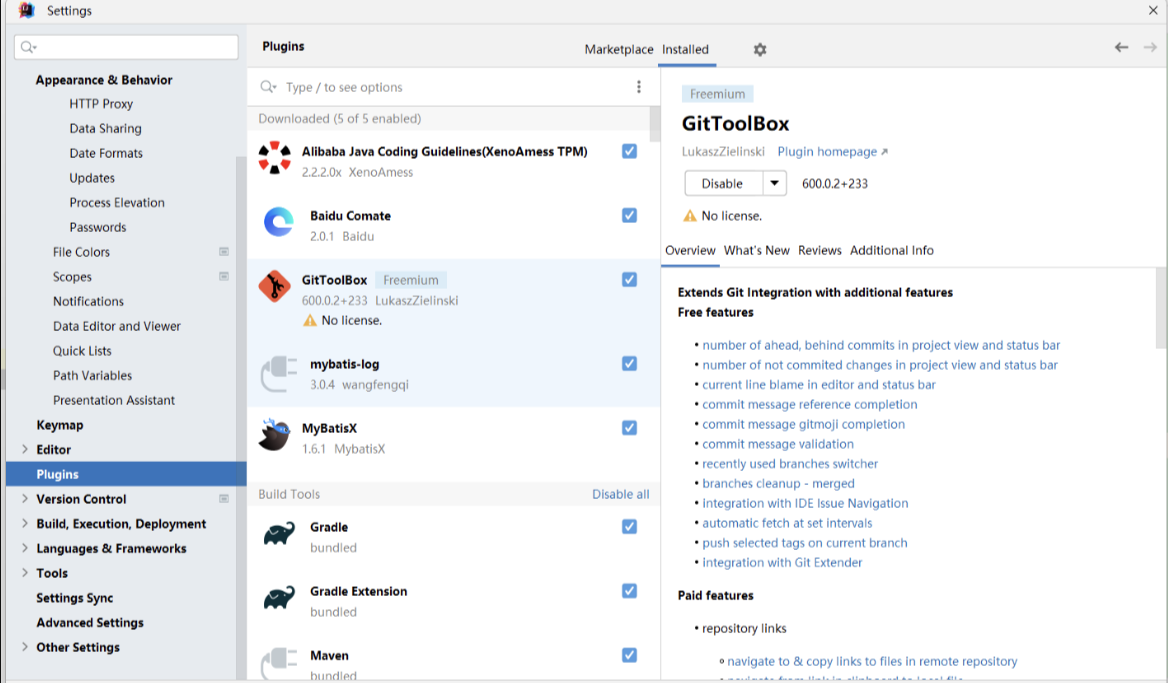Viewport: 1168px width, 683px height.
Task: Click the Gradle elephant icon
Action: pos(278,535)
